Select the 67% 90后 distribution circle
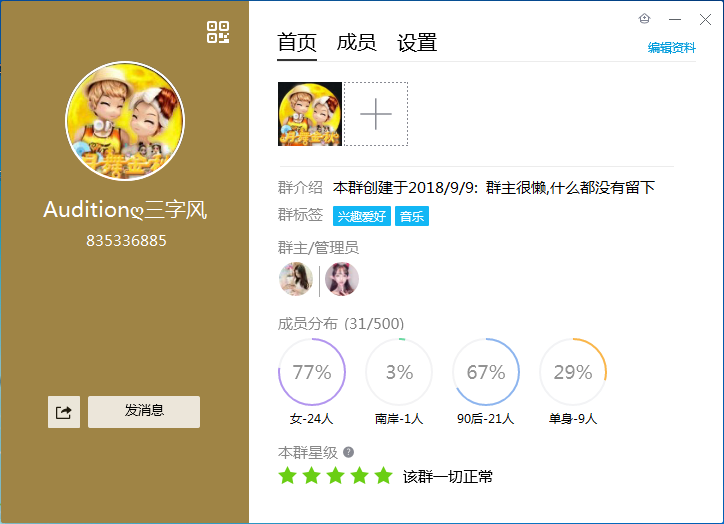This screenshot has width=724, height=524. pyautogui.click(x=486, y=372)
